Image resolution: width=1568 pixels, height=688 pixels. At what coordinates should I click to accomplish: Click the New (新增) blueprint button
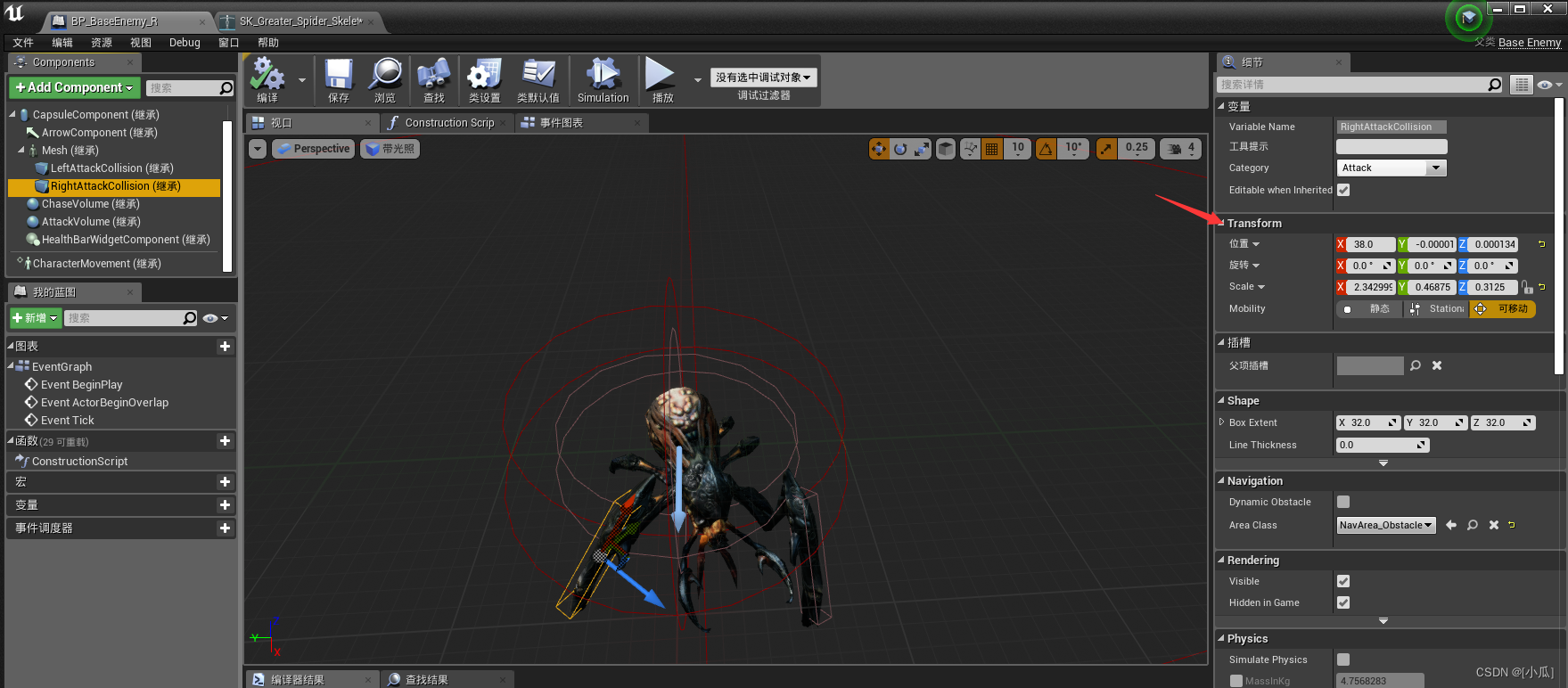click(x=35, y=318)
